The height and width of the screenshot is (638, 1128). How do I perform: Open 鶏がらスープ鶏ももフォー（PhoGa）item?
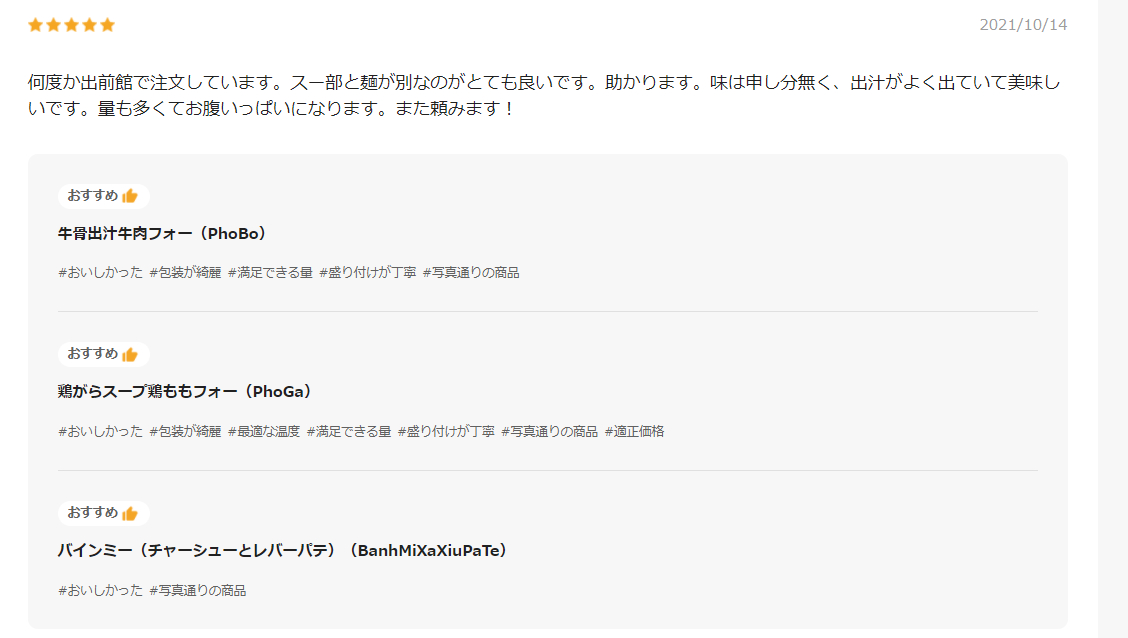(186, 392)
